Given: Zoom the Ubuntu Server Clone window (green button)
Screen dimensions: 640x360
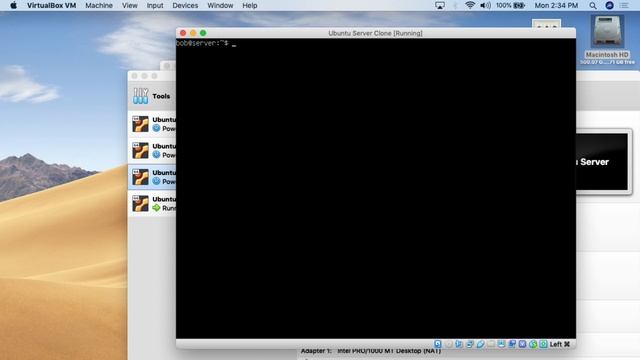Looking at the screenshot, I should [203, 33].
